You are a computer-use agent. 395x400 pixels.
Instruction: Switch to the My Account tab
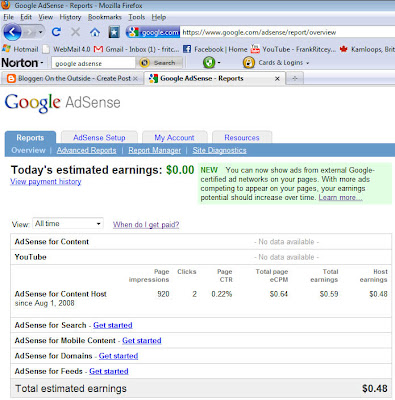coord(174,137)
